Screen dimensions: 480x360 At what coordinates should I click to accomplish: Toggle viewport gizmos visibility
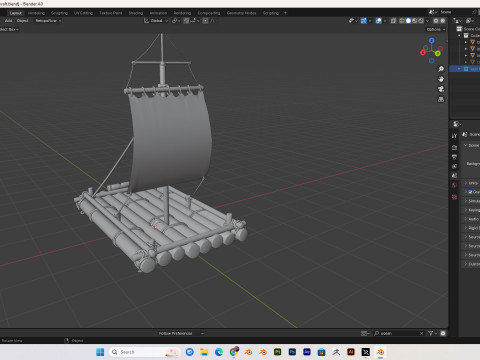(x=364, y=21)
